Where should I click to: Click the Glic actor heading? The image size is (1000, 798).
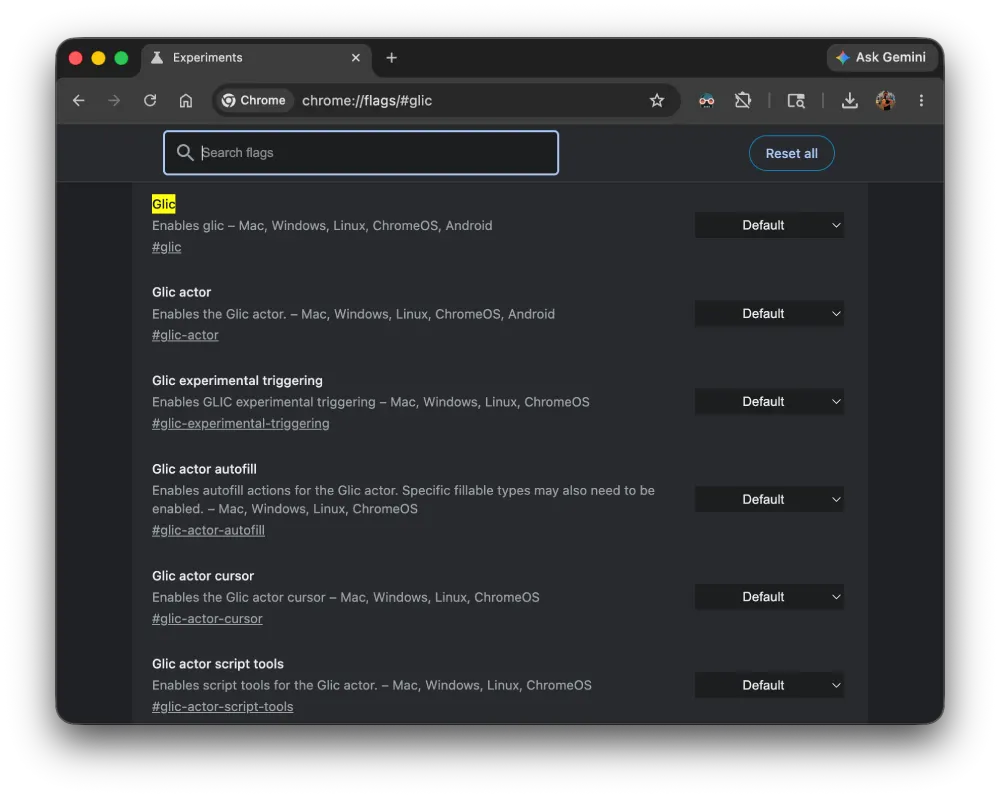click(181, 292)
